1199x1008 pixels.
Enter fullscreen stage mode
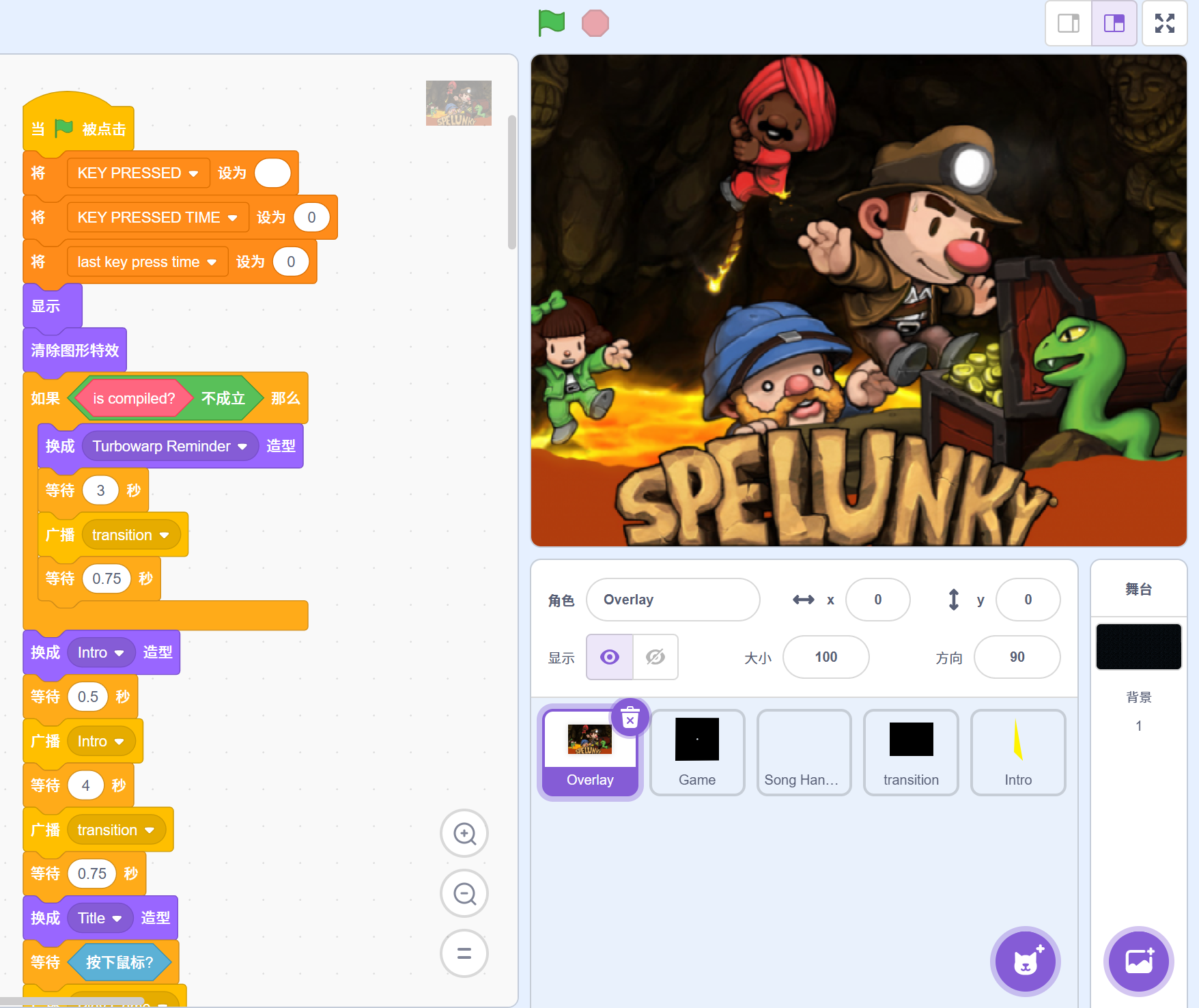coord(1164,23)
